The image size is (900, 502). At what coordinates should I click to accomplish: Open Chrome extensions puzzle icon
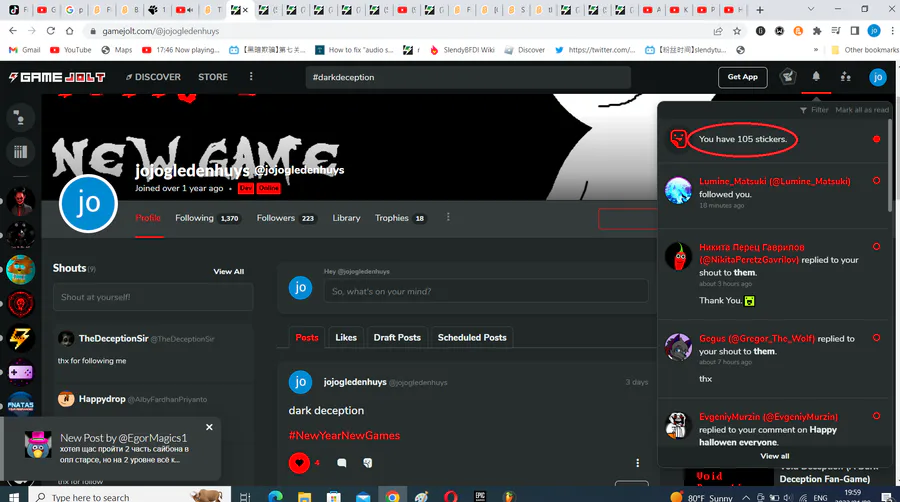coord(817,31)
